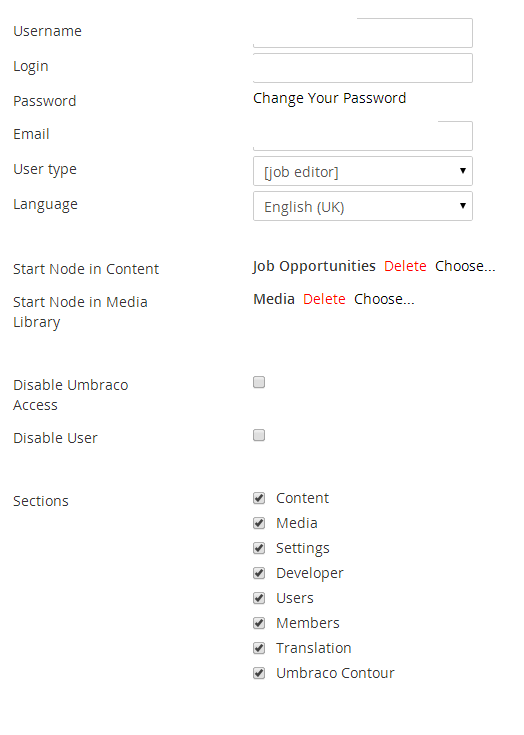Choose a new content start node

[465, 266]
